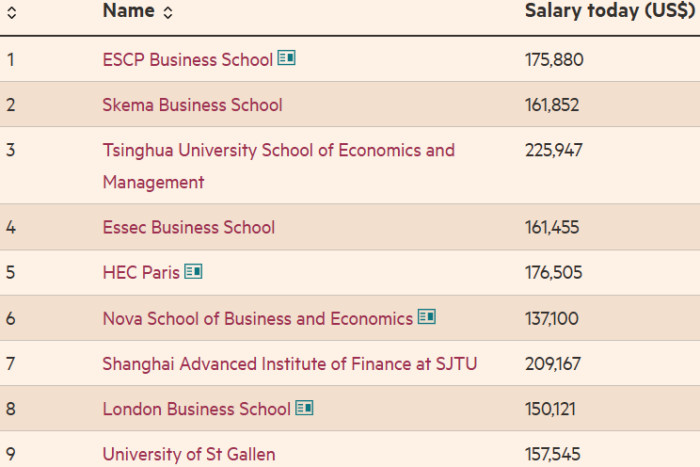Open Tsinghua University School of Economics link
Screen dimensions: 700x467
tap(279, 166)
